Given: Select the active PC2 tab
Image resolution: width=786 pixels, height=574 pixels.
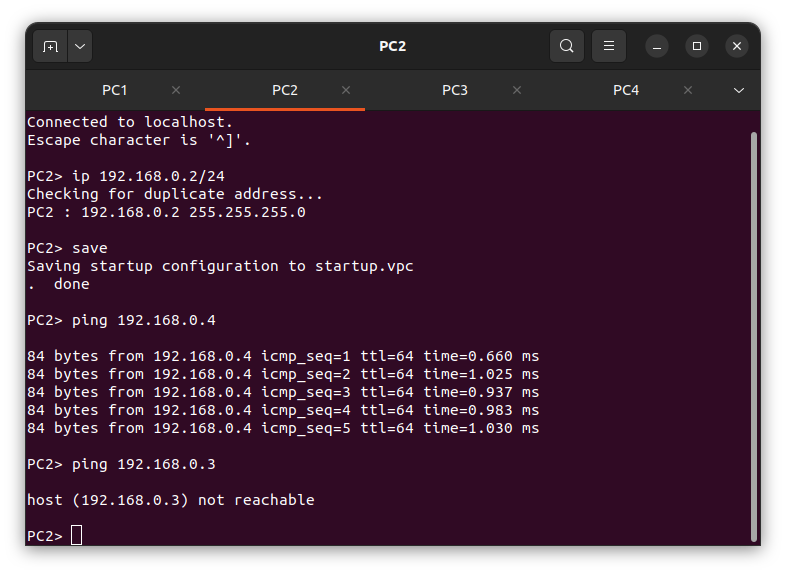Looking at the screenshot, I should point(285,90).
